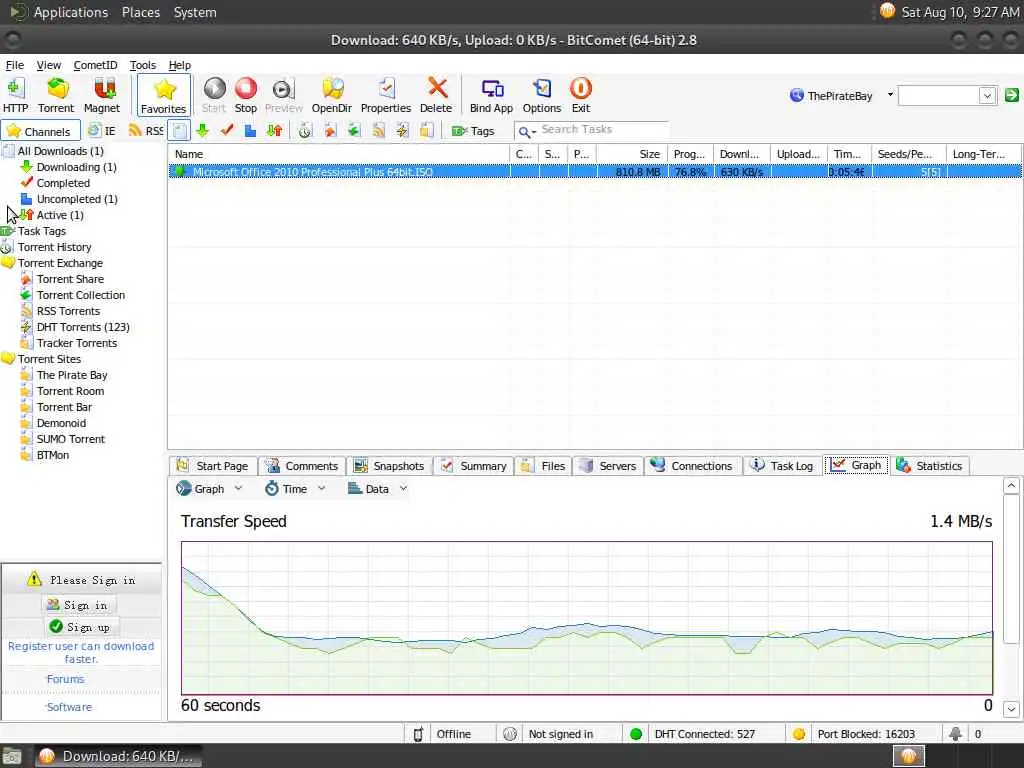Click the Bind App toolbar icon
Screen dimensions: 1024x768
click(492, 95)
